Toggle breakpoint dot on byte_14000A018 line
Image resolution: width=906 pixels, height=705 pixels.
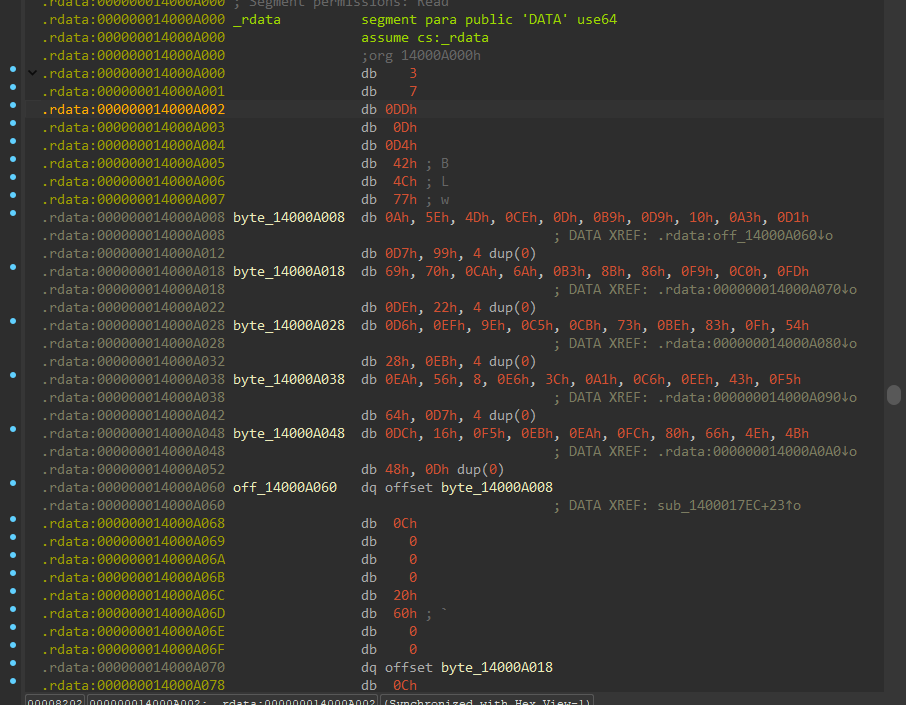(x=13, y=267)
